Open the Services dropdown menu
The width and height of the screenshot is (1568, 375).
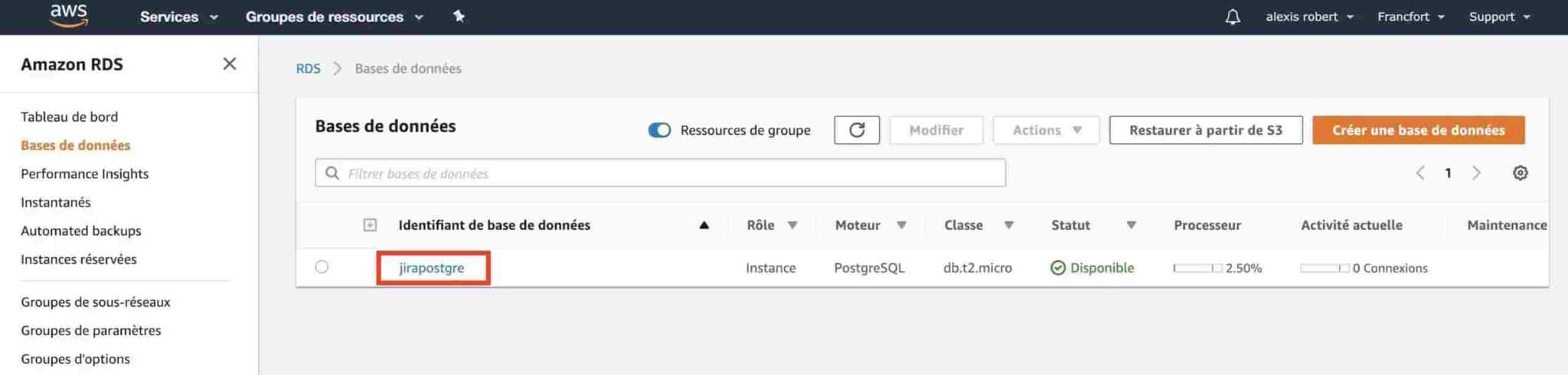[178, 17]
